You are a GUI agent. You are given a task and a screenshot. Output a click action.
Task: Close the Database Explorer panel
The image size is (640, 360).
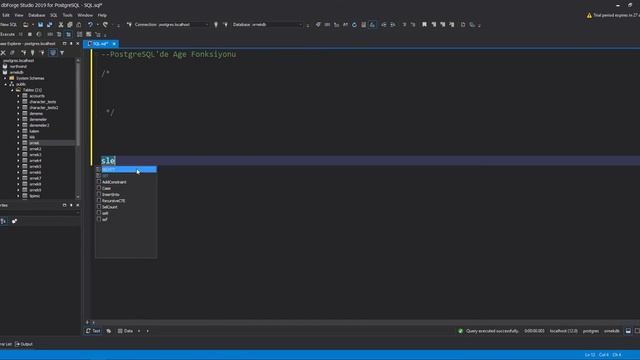pyautogui.click(x=78, y=44)
